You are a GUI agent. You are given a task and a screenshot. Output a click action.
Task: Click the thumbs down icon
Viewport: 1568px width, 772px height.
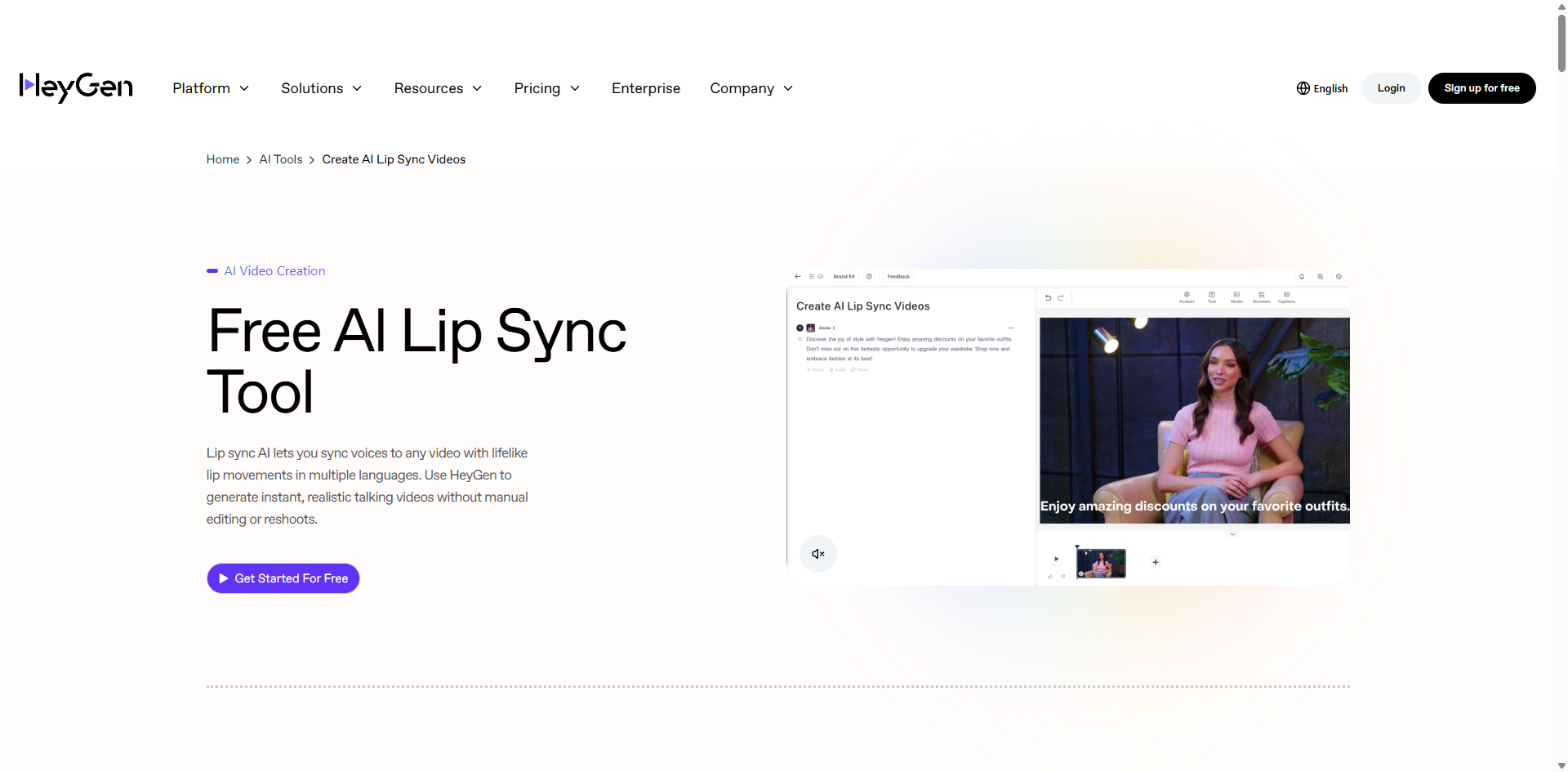pyautogui.click(x=1062, y=577)
